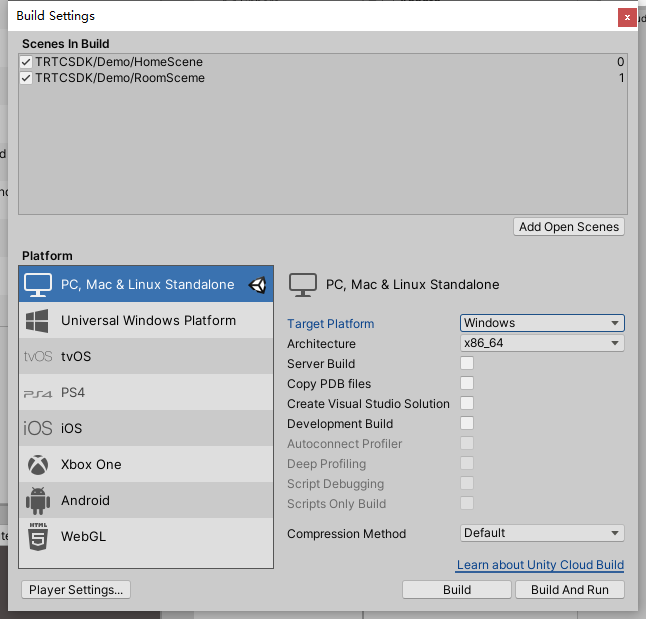Enable the Copy PDB files checkbox

point(467,383)
